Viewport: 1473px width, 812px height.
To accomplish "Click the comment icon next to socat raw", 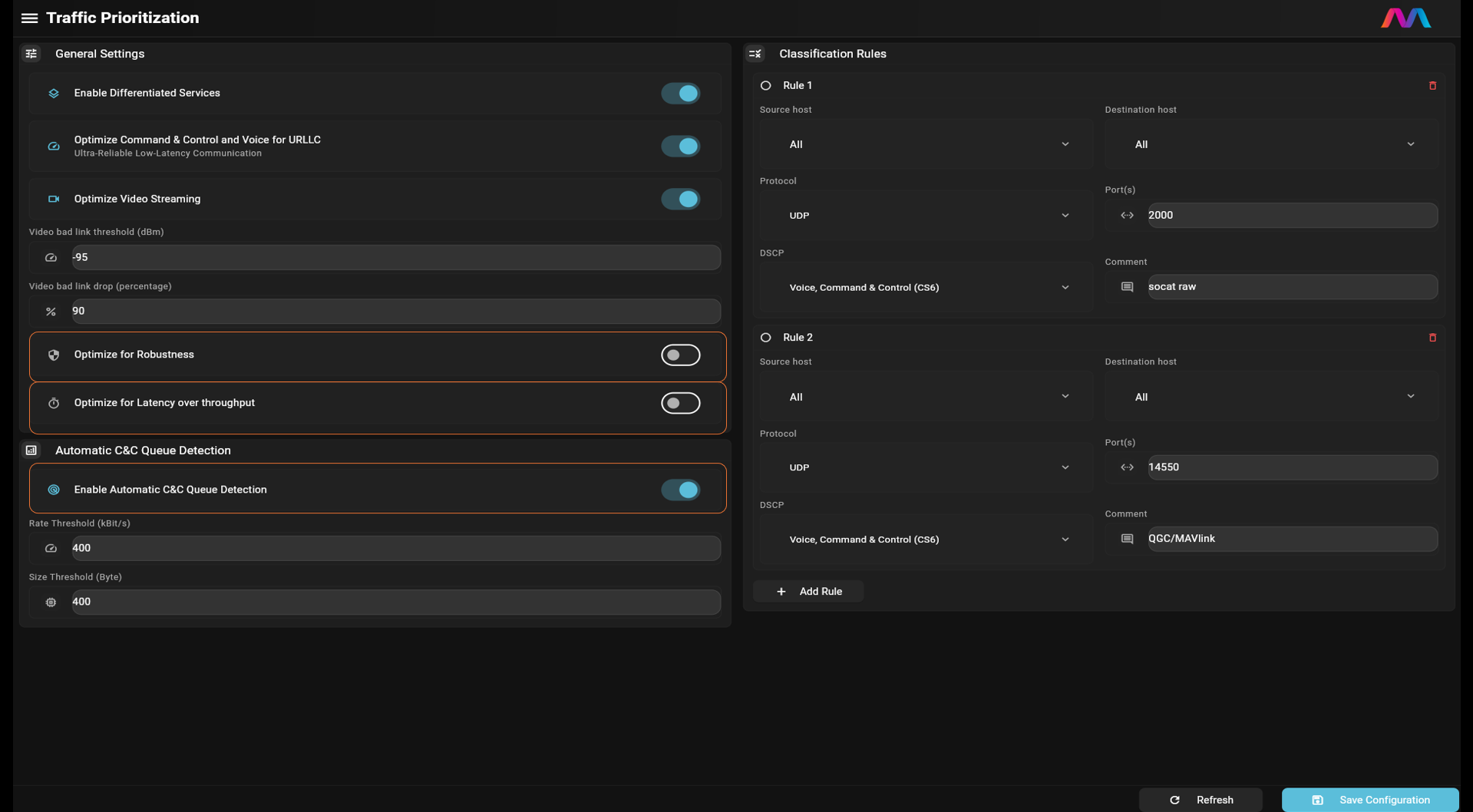I will [1127, 286].
